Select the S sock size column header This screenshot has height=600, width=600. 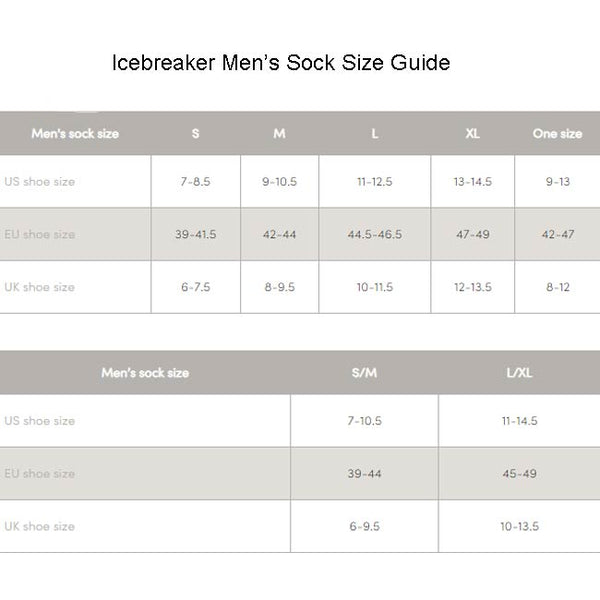coord(195,134)
